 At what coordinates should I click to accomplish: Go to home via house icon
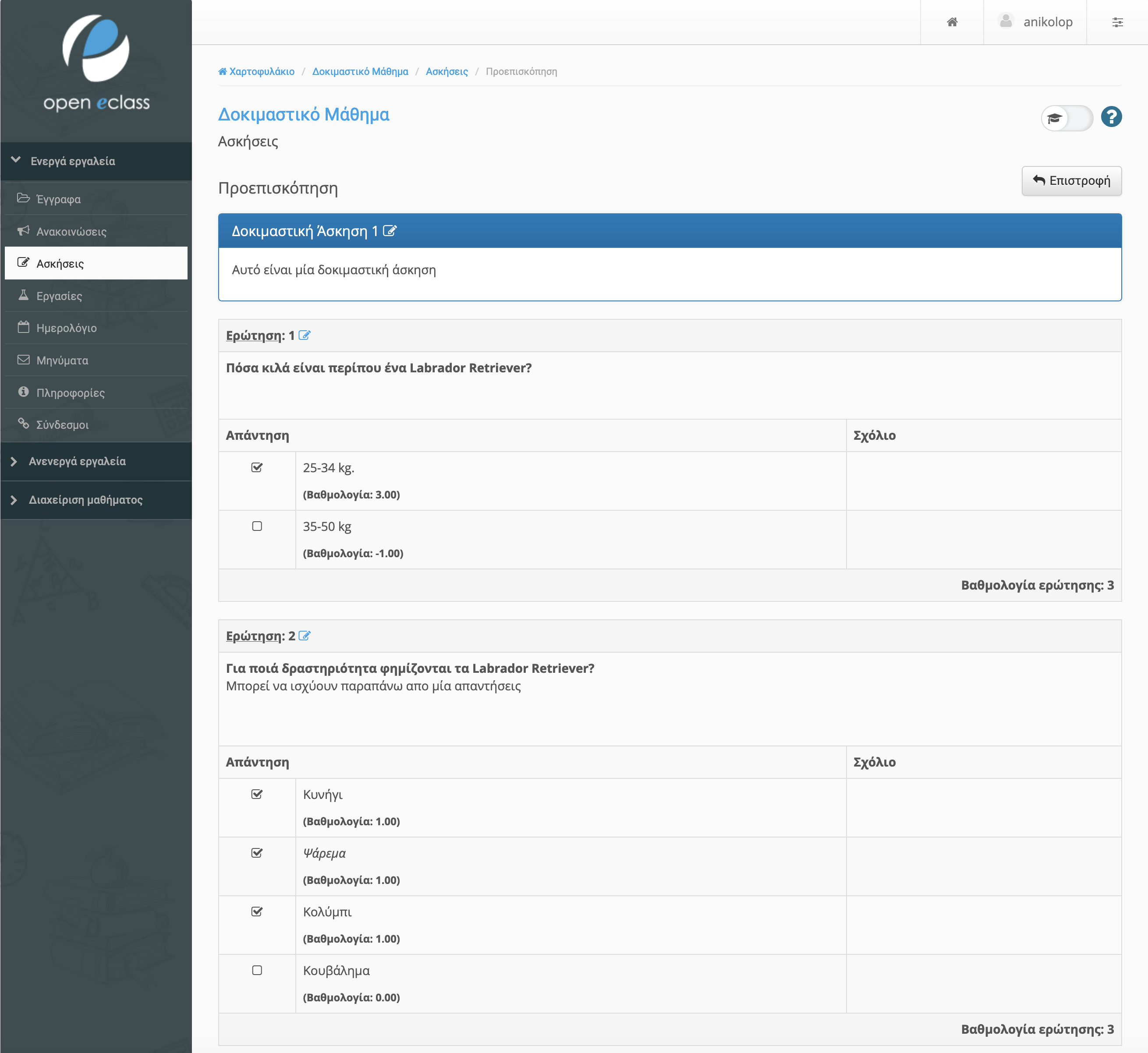click(952, 22)
